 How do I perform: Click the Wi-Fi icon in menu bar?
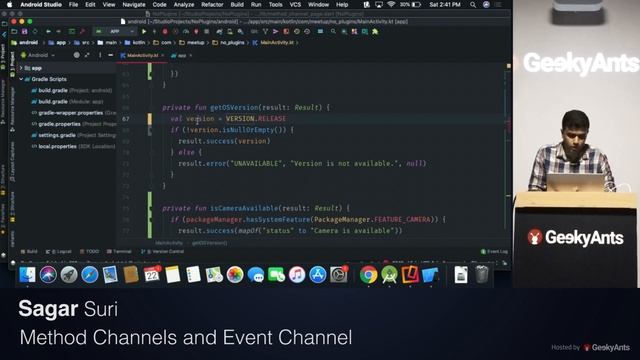click(391, 4)
